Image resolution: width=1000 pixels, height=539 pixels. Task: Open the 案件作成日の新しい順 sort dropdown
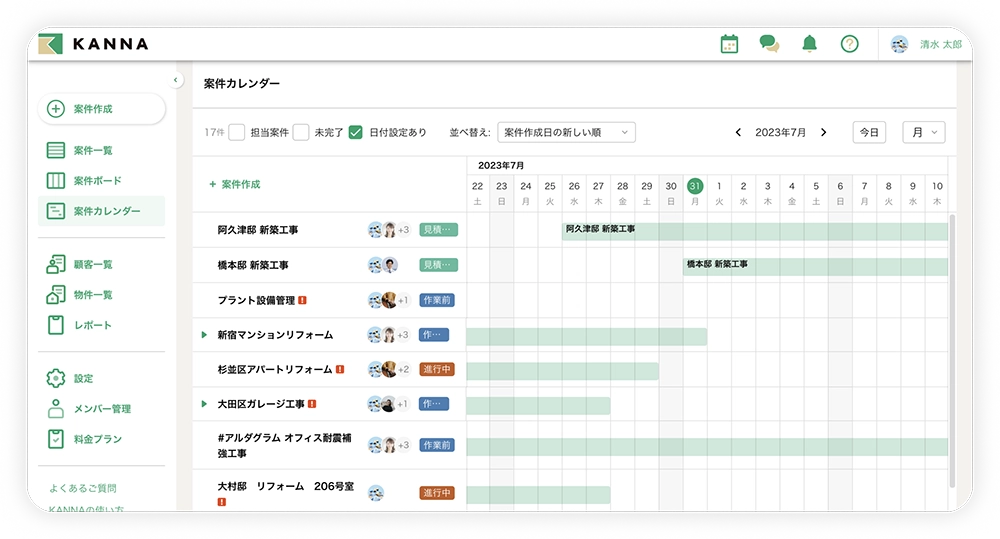(x=566, y=133)
